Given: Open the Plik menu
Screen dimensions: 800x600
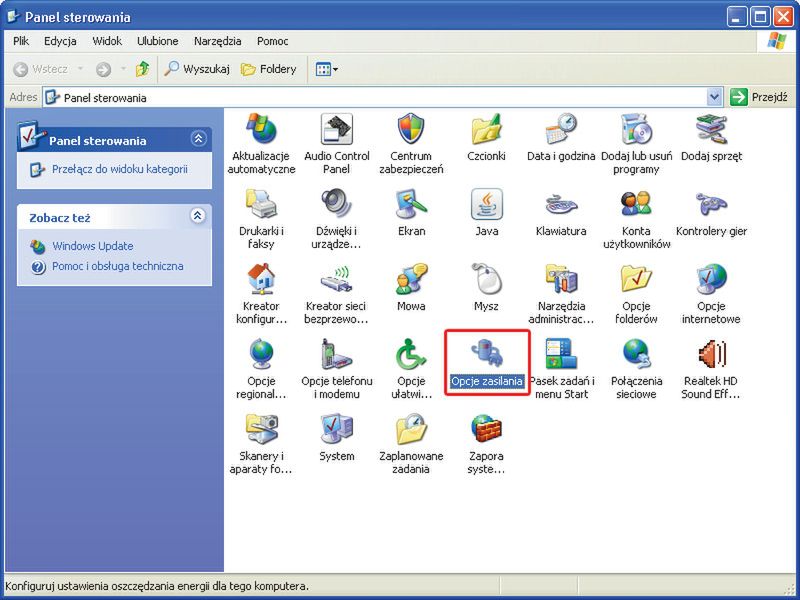Looking at the screenshot, I should pyautogui.click(x=21, y=41).
